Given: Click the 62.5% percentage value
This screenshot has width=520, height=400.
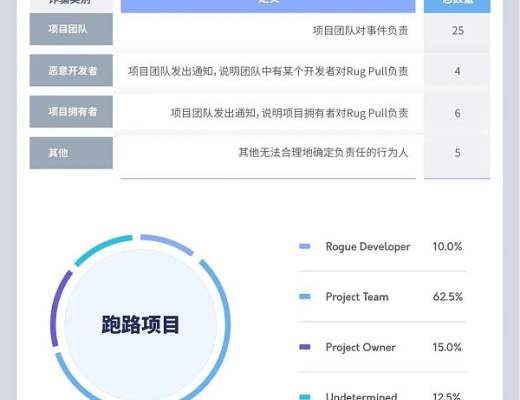Looking at the screenshot, I should click(x=447, y=296).
